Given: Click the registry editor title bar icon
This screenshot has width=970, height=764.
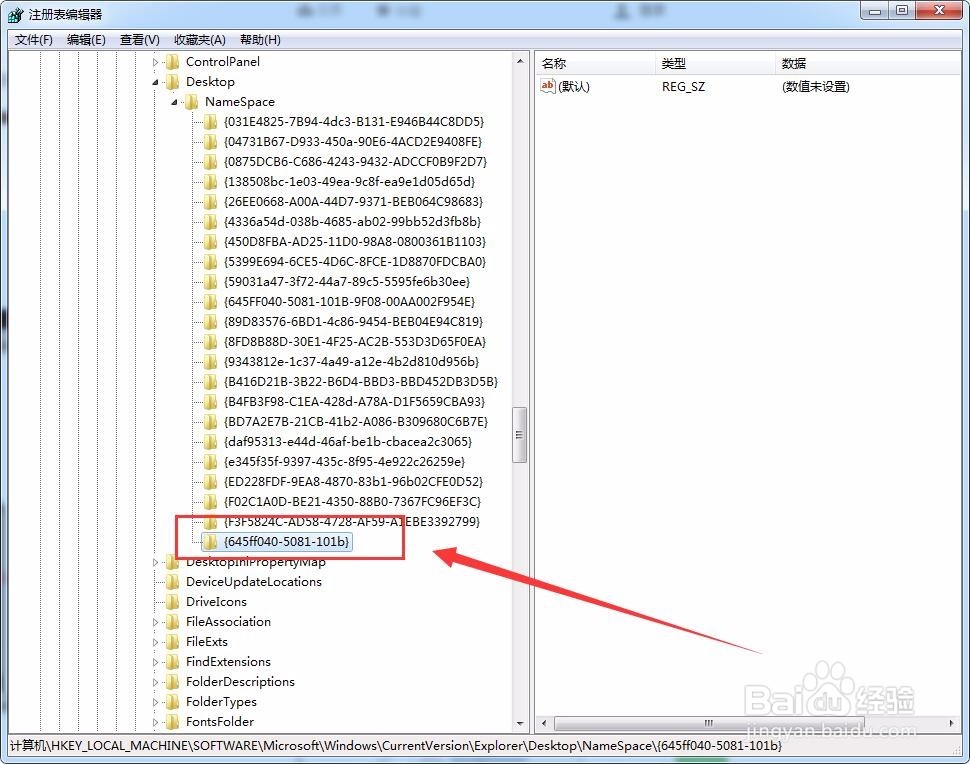Looking at the screenshot, I should click(x=15, y=14).
